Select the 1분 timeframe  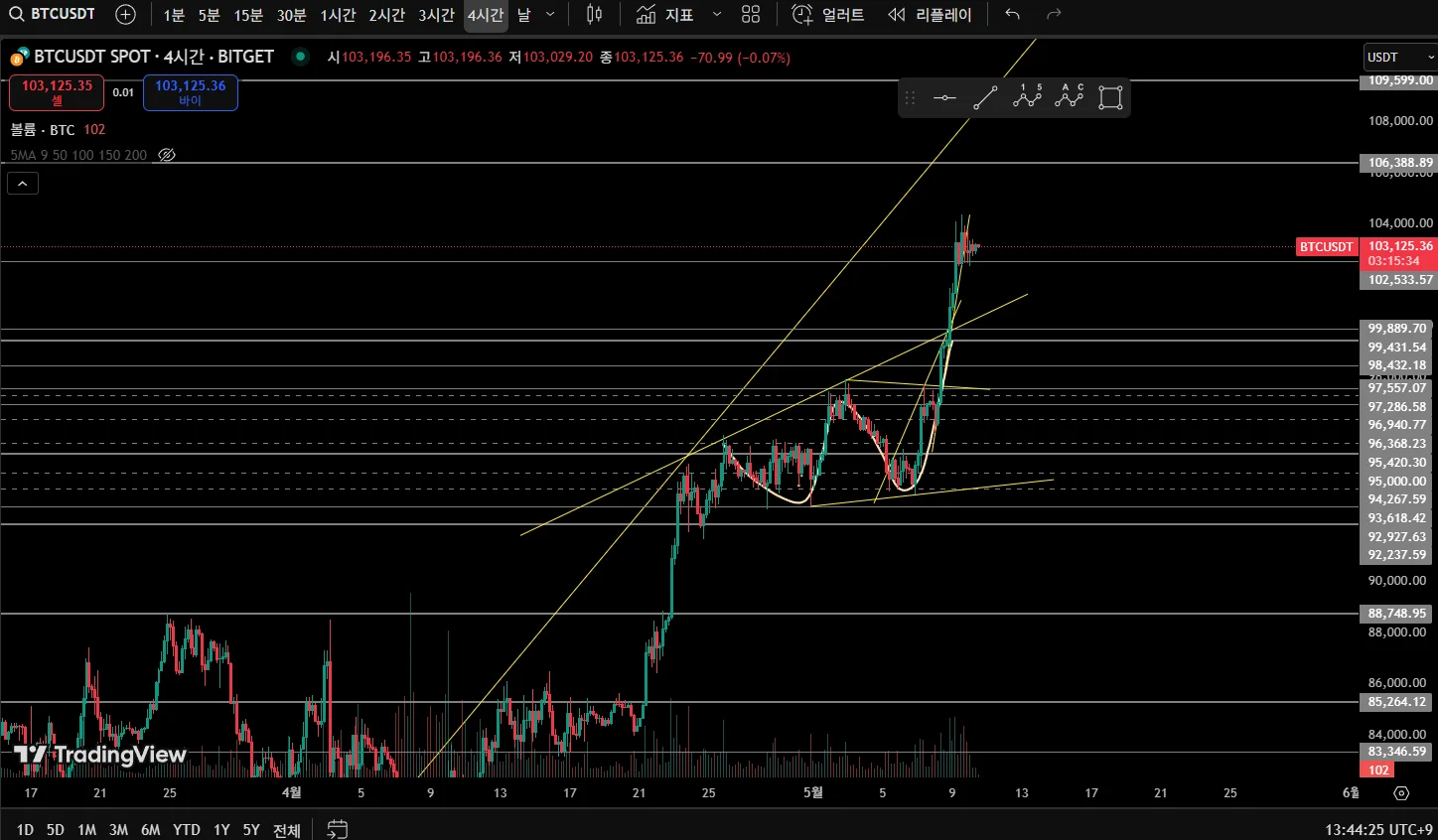(x=174, y=15)
